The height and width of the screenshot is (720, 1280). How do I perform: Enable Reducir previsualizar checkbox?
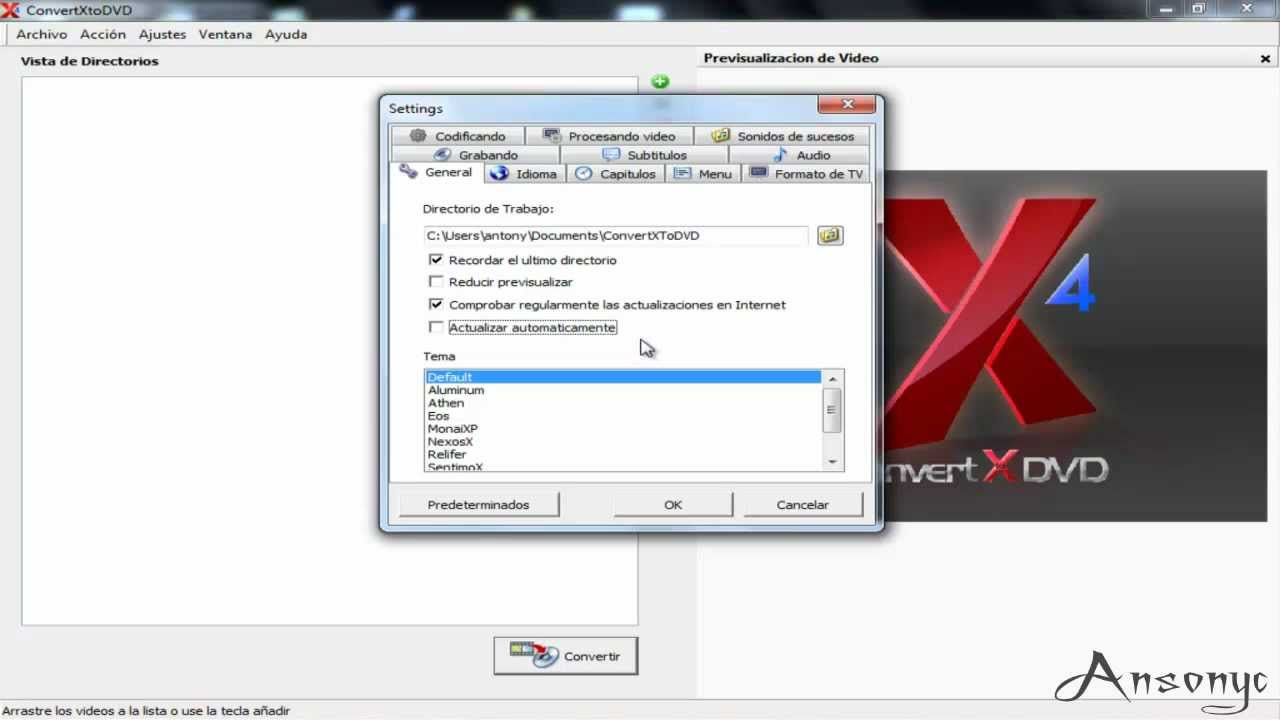(x=436, y=282)
